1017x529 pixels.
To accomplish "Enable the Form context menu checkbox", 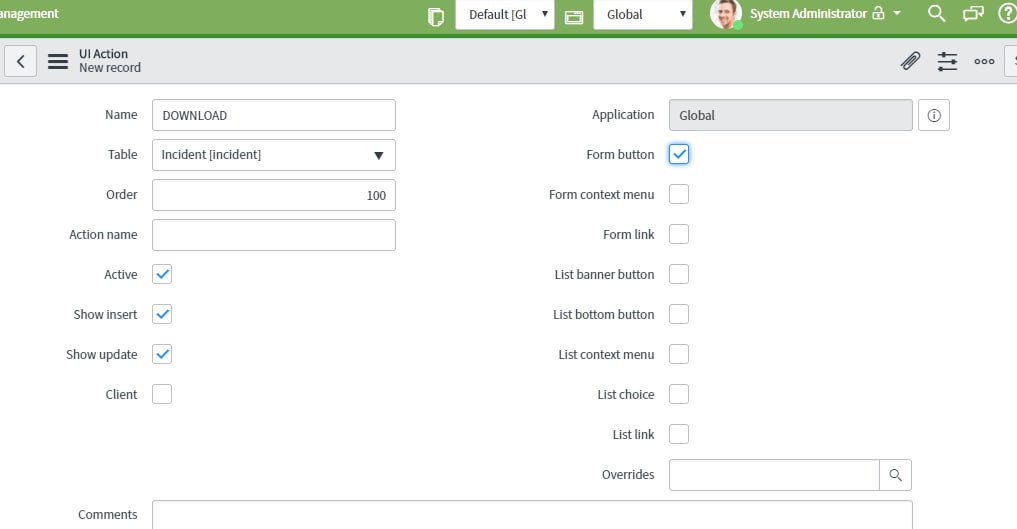I will coord(679,194).
